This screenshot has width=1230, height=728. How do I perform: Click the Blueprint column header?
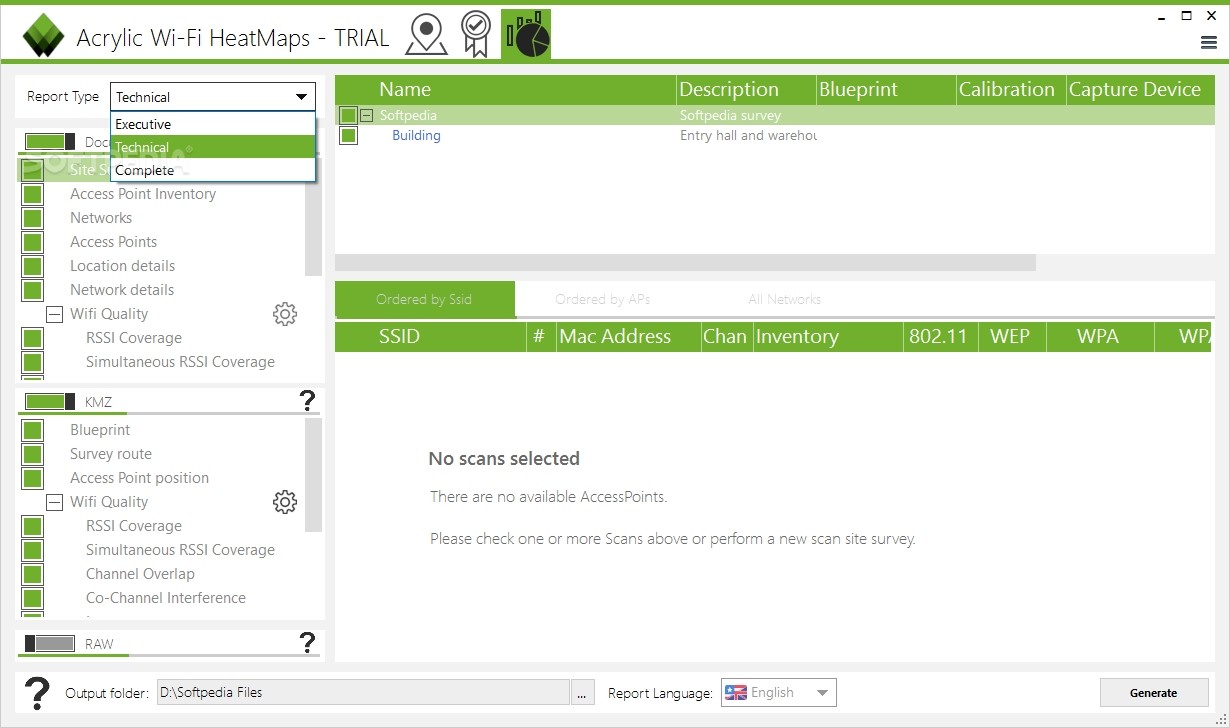coord(887,90)
